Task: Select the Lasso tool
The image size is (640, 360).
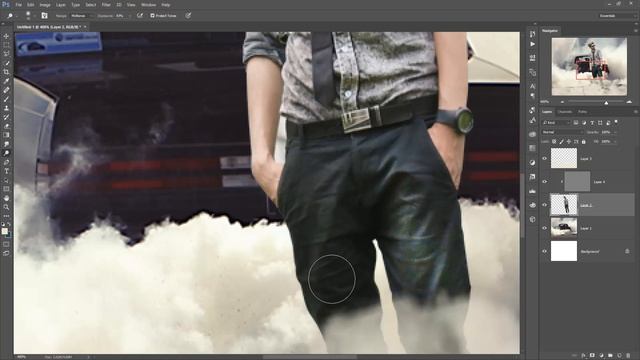Action: pos(6,54)
